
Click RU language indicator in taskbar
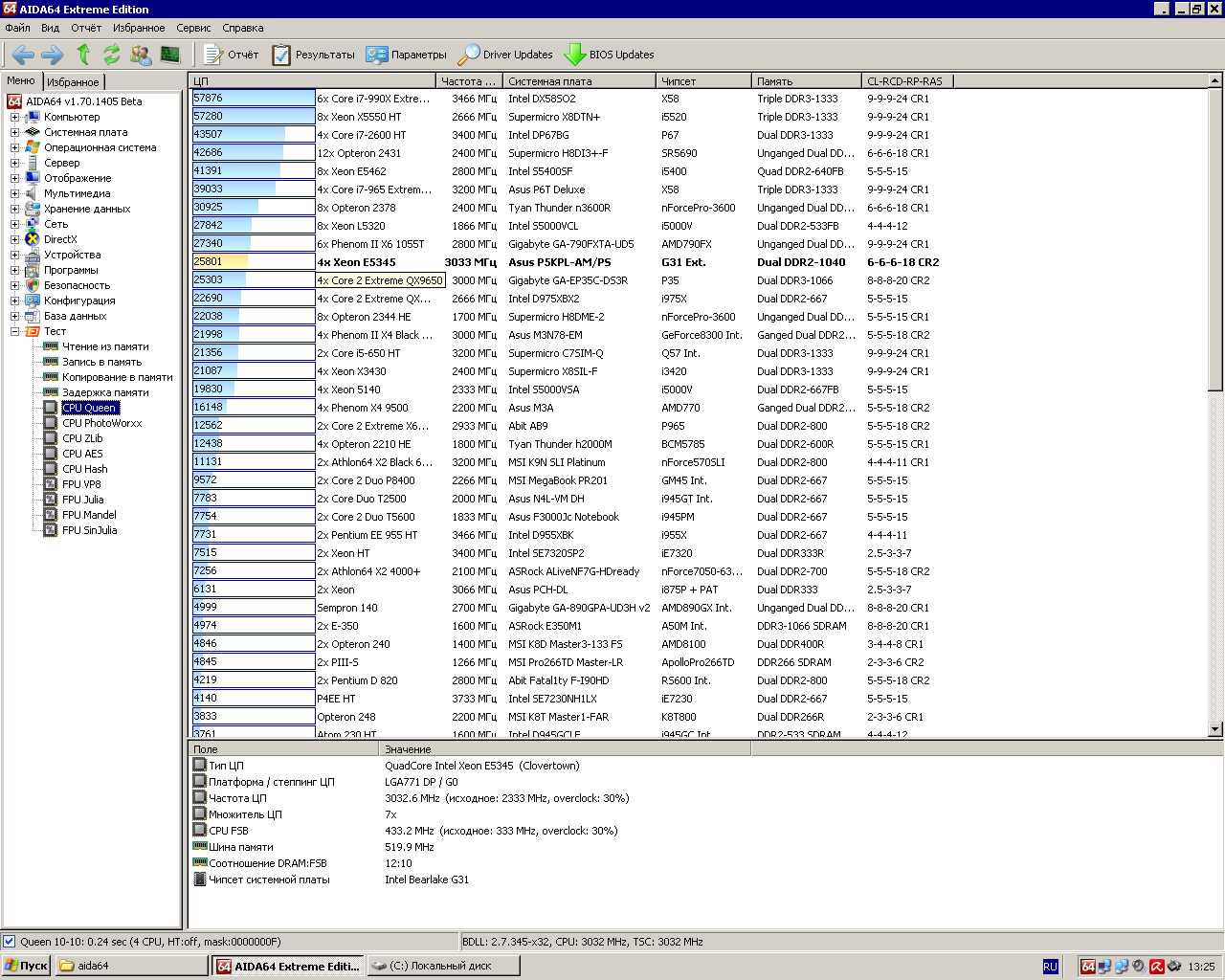1050,967
